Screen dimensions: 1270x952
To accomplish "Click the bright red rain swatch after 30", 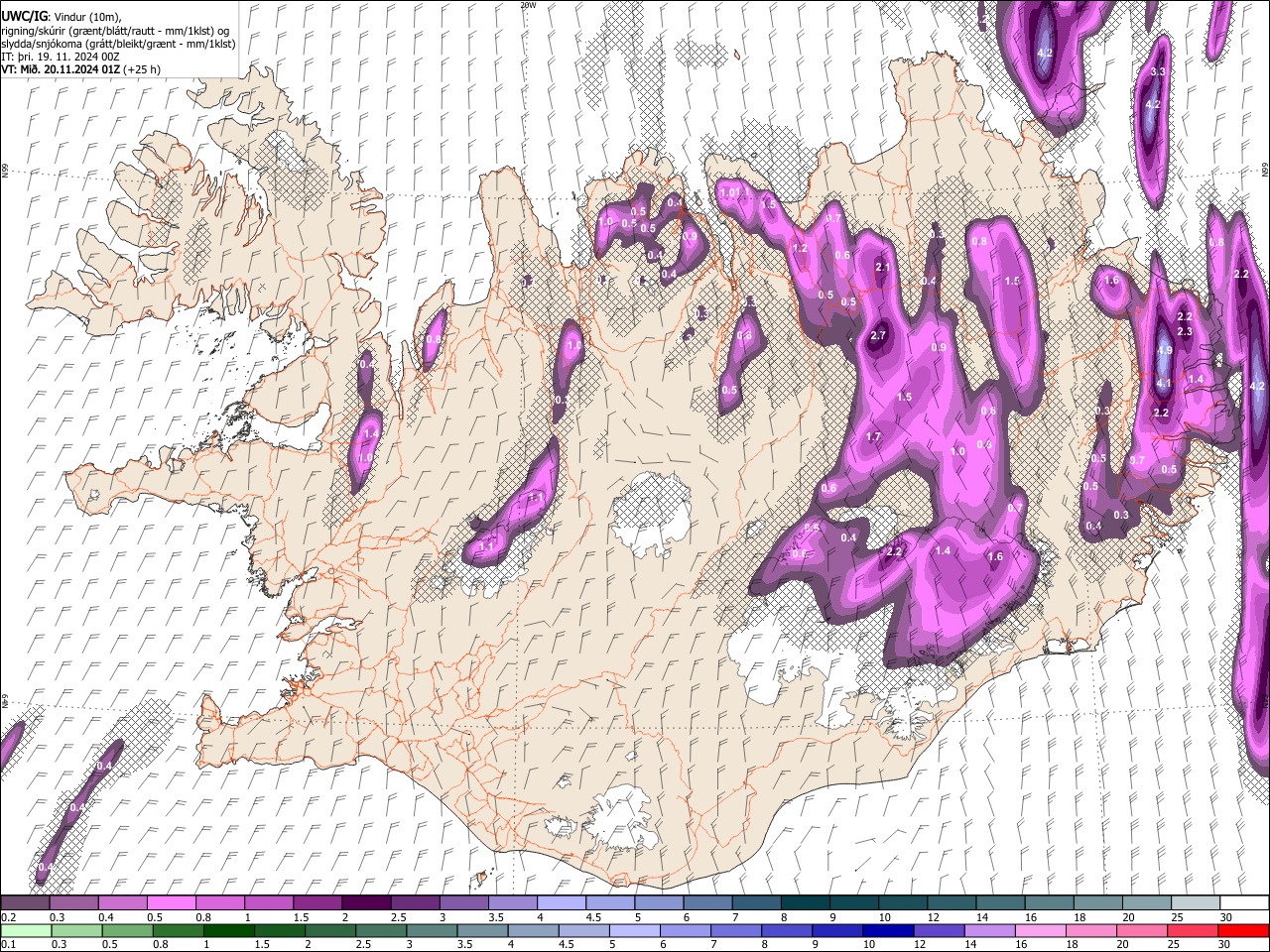I will tap(1244, 930).
